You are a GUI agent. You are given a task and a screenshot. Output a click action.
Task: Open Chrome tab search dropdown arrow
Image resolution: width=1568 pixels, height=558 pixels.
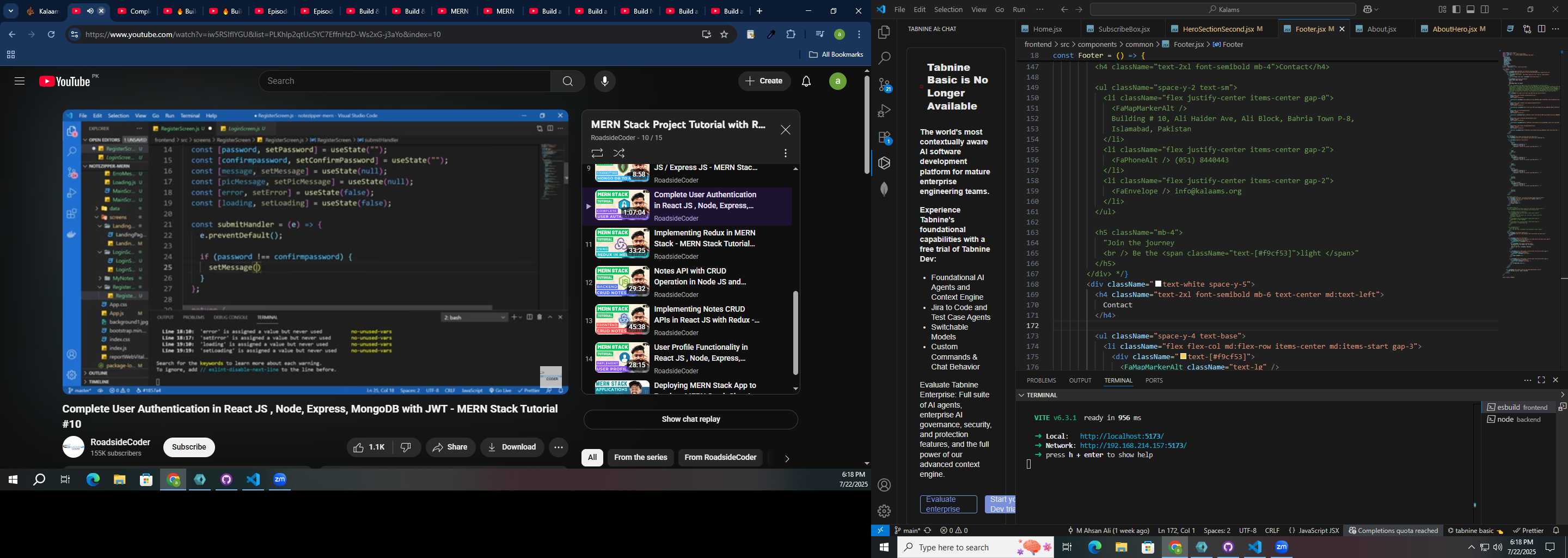tap(11, 11)
